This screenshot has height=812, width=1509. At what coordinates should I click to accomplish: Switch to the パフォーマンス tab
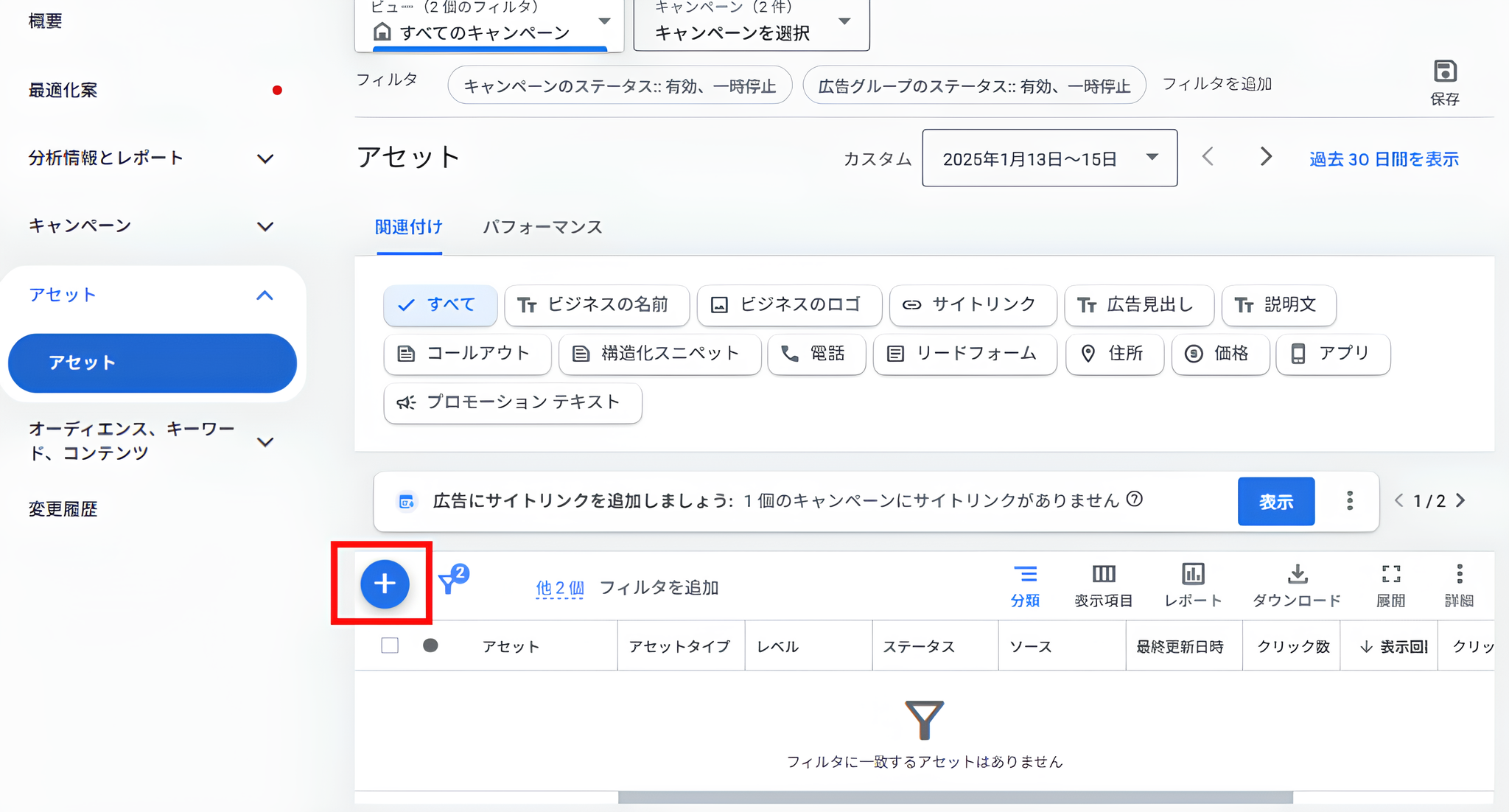[x=543, y=227]
